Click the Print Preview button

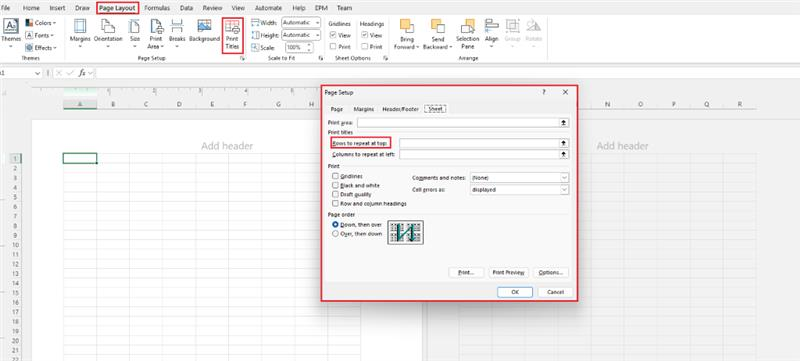[509, 273]
